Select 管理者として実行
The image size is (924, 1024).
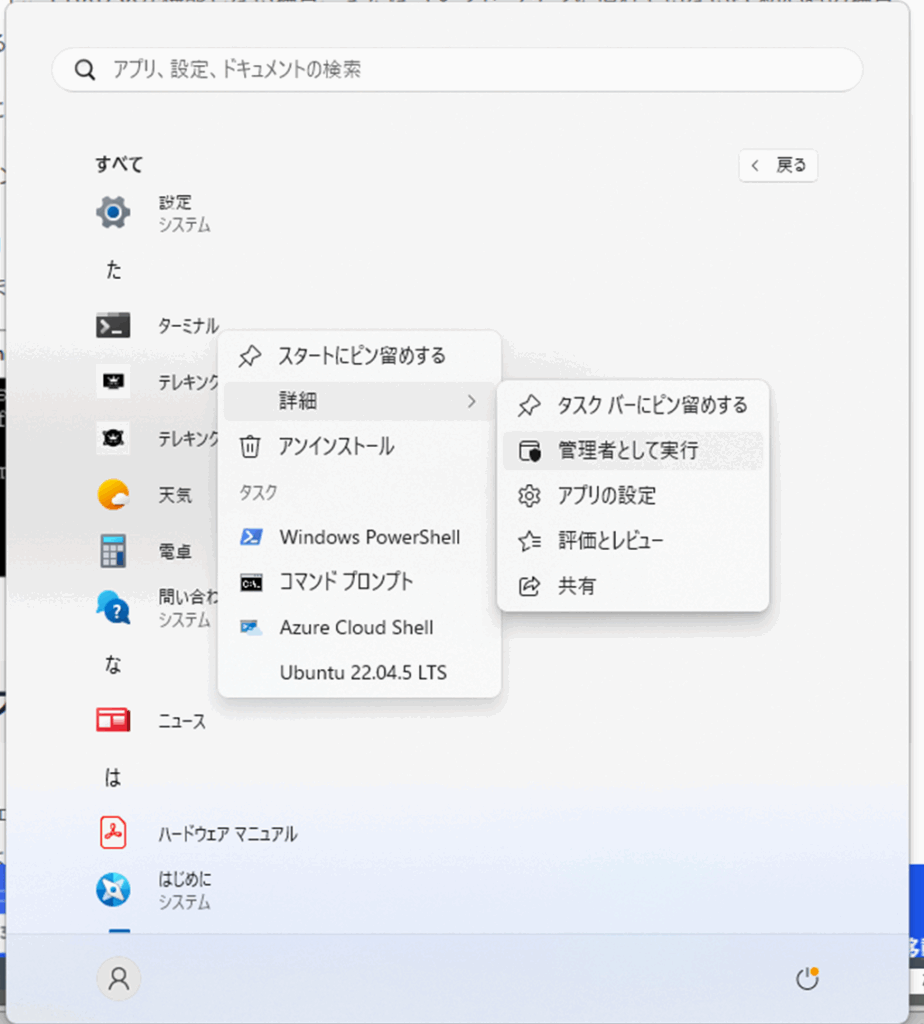(627, 451)
